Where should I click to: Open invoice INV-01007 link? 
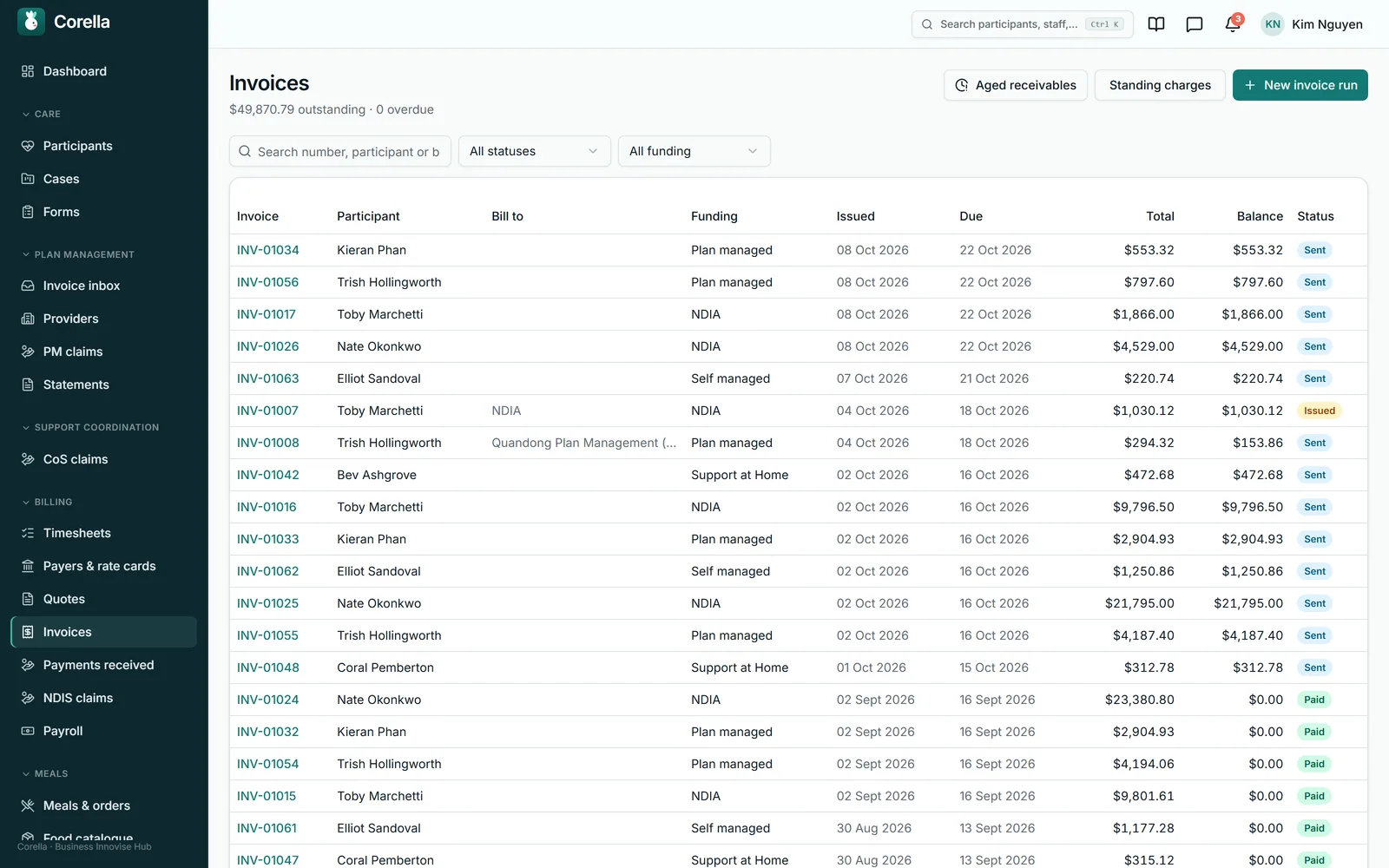267,411
